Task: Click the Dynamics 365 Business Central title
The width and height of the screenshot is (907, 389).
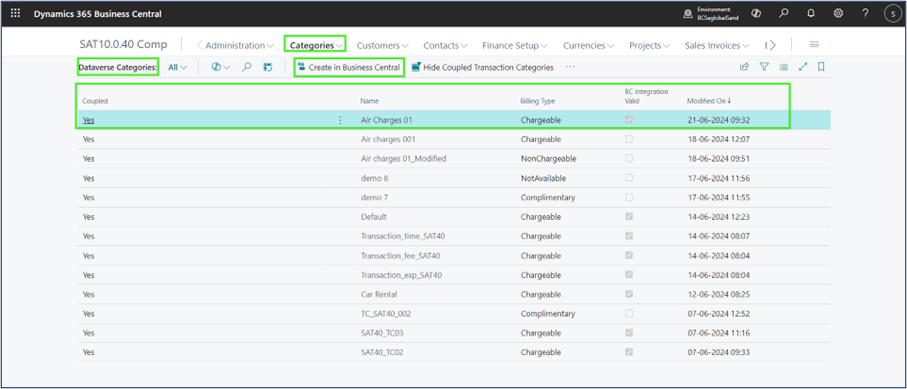Action: click(x=98, y=14)
